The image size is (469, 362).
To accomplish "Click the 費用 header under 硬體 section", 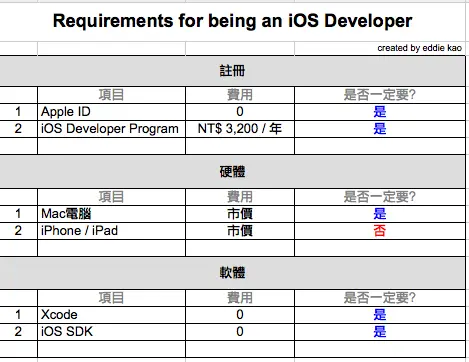I will coord(240,197).
